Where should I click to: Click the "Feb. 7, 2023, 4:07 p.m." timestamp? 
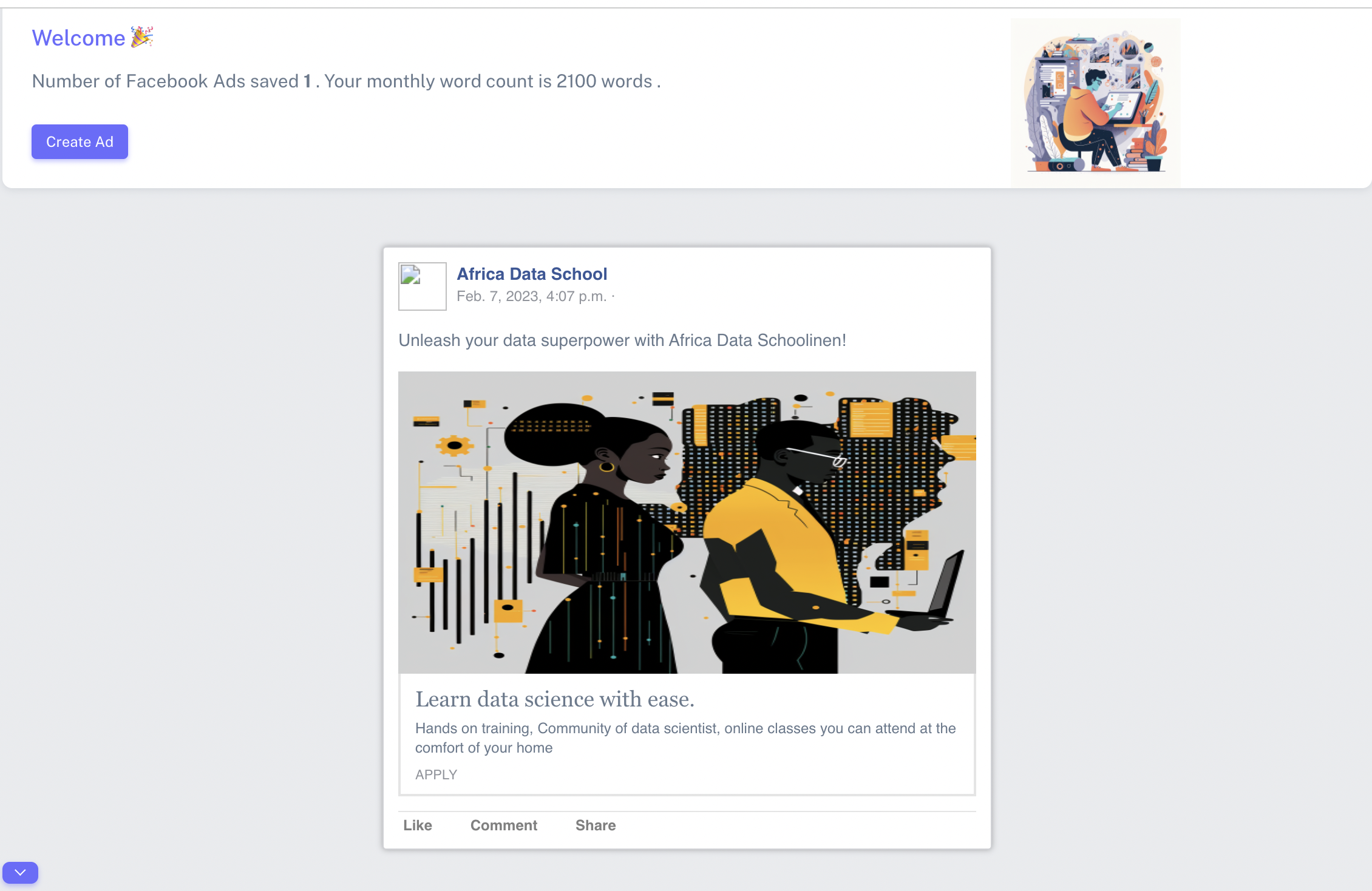[x=532, y=296]
